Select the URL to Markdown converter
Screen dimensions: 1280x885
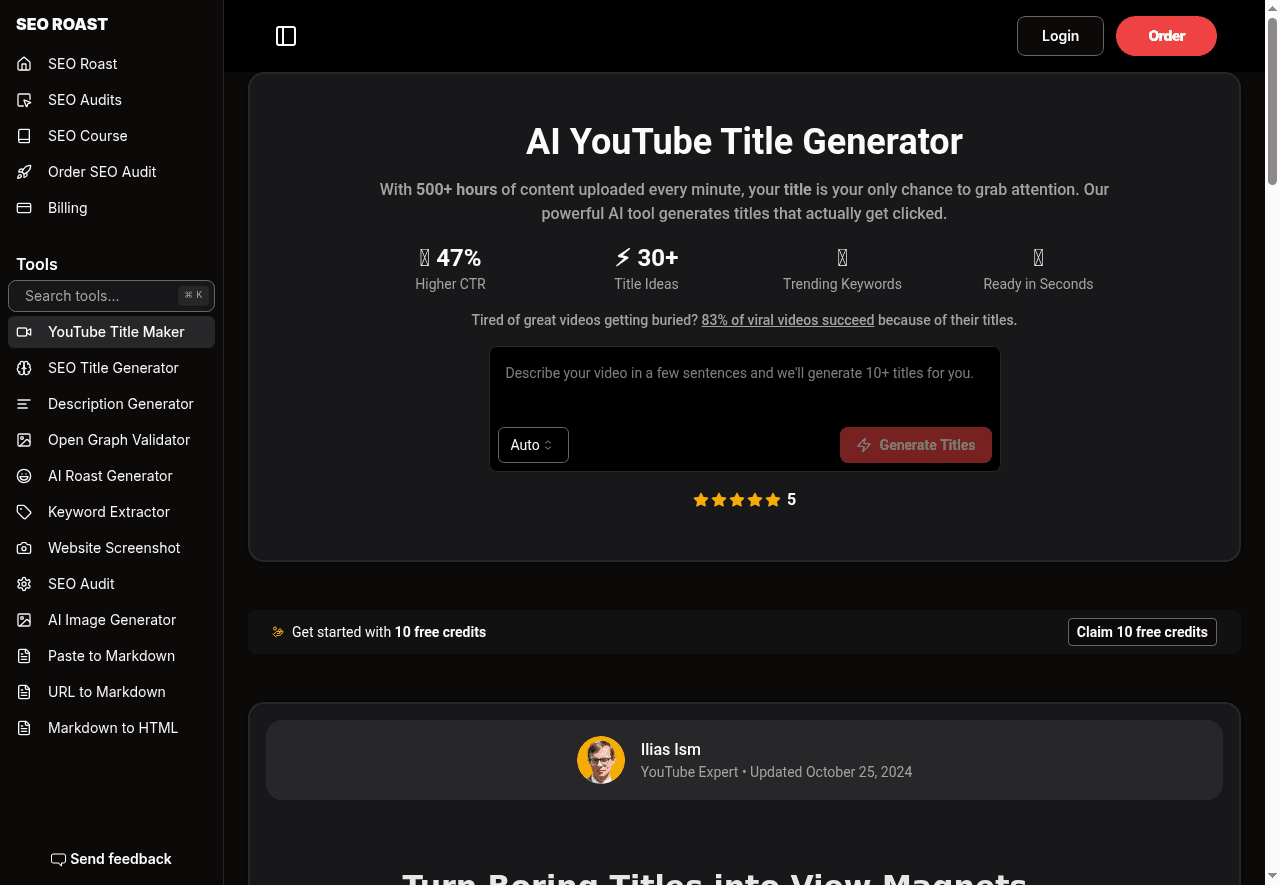106,692
